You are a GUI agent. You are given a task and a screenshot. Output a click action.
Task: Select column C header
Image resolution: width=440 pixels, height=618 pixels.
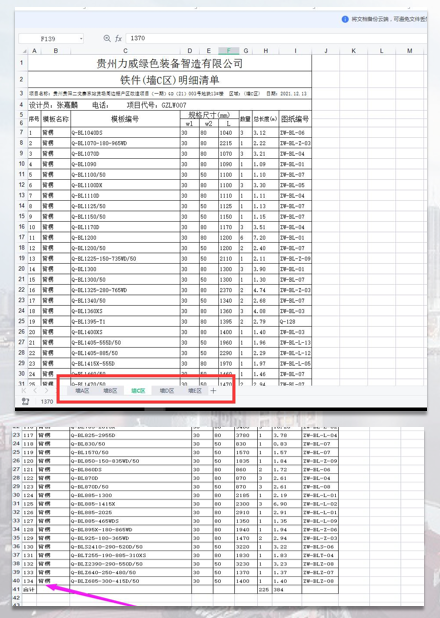(x=125, y=51)
